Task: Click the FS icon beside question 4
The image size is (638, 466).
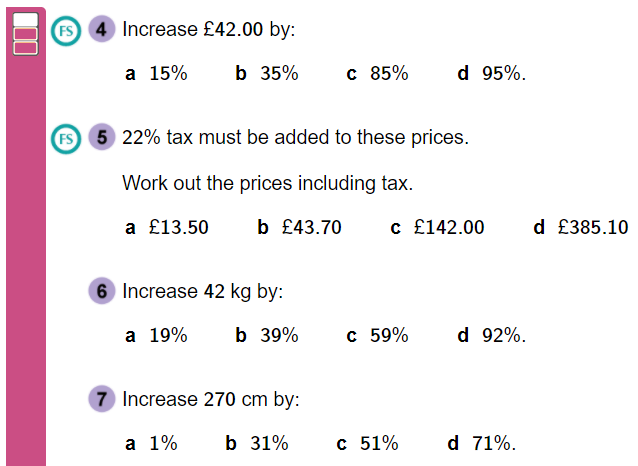Action: 66,31
